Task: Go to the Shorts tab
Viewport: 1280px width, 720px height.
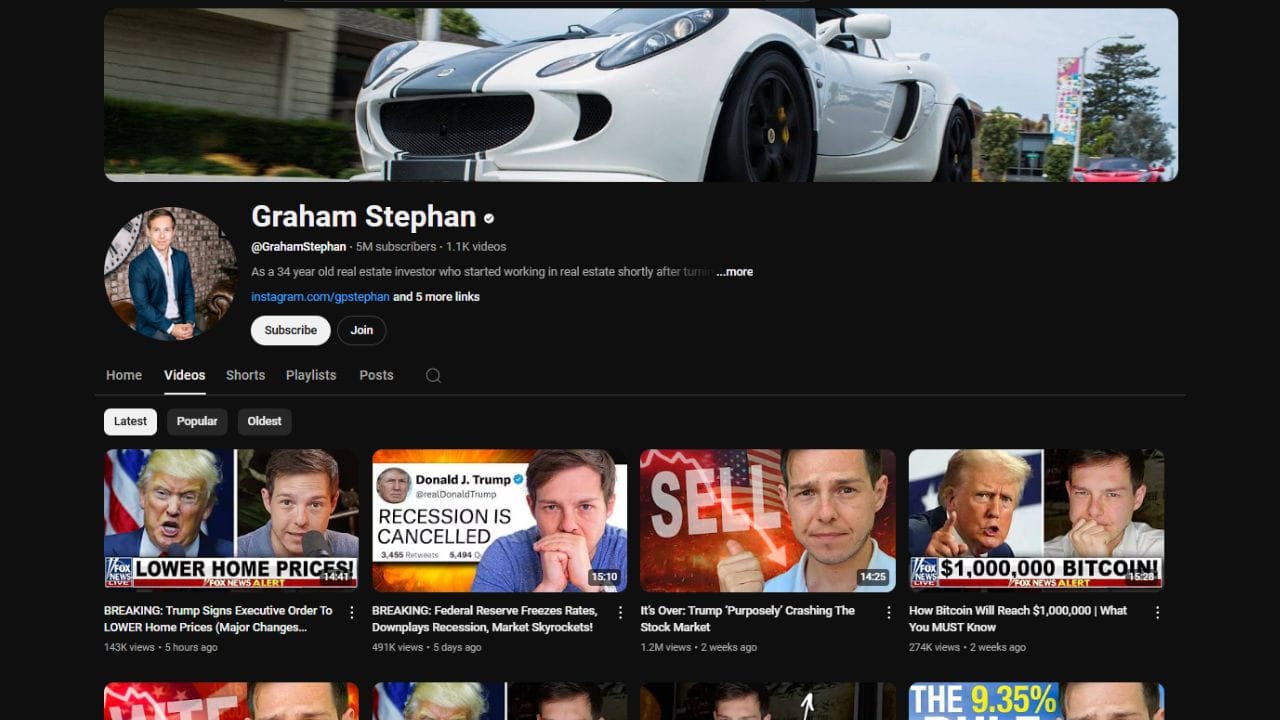Action: pyautogui.click(x=245, y=375)
